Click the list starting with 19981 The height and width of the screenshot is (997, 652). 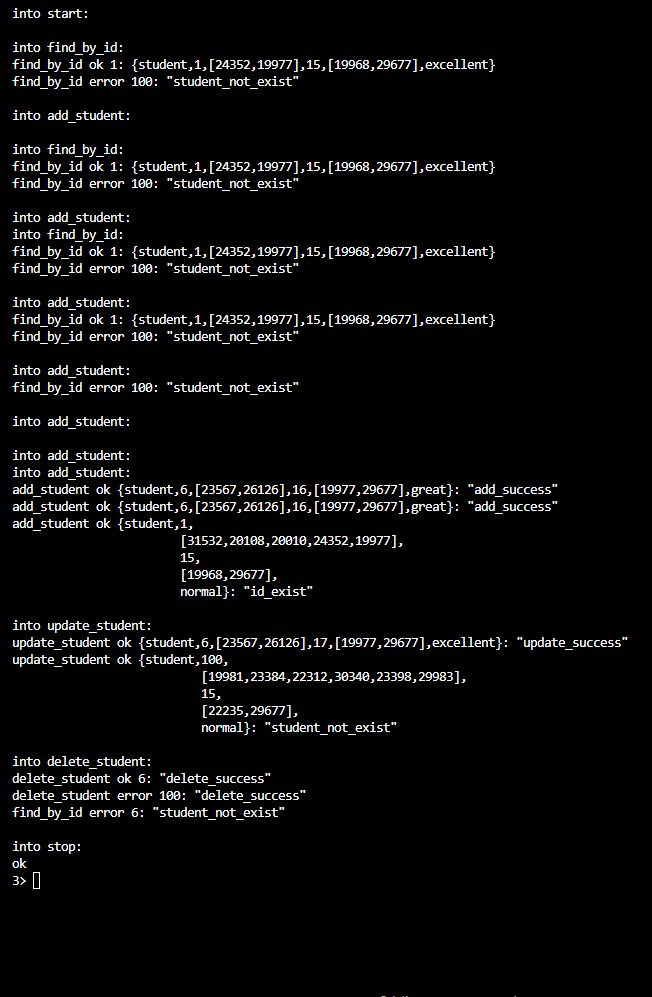click(333, 676)
